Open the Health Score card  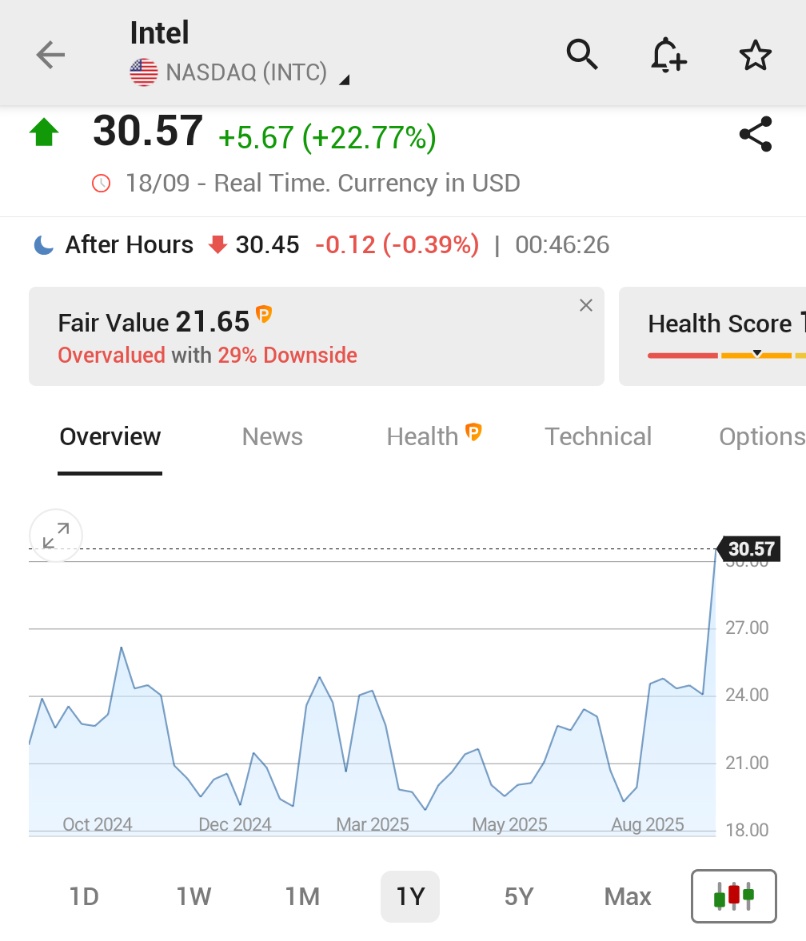pyautogui.click(x=712, y=337)
